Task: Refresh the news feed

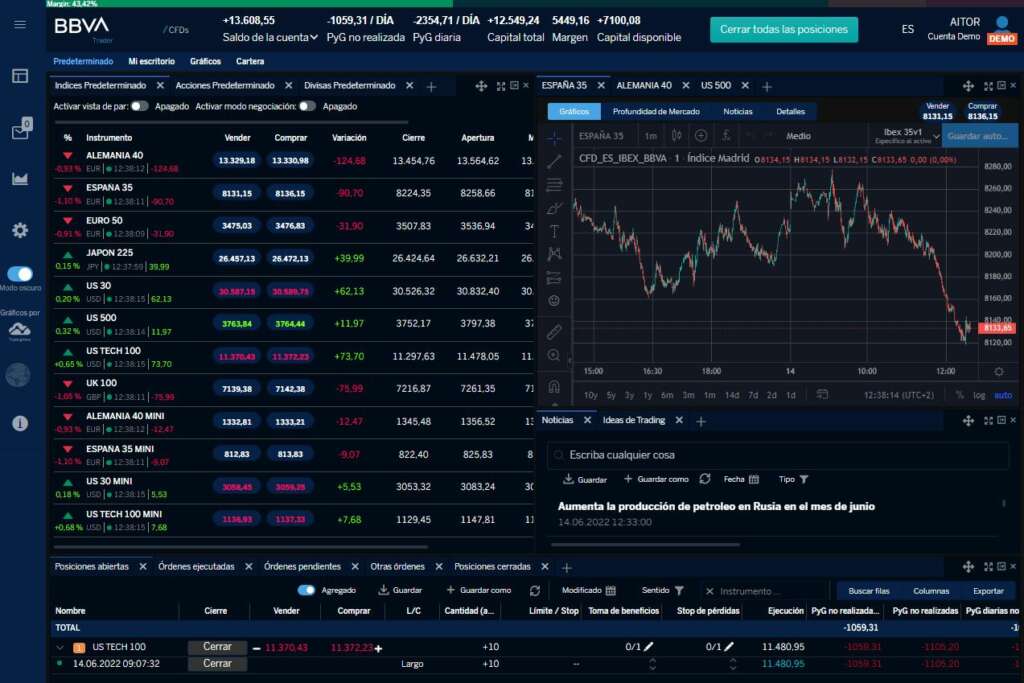Action: point(705,479)
